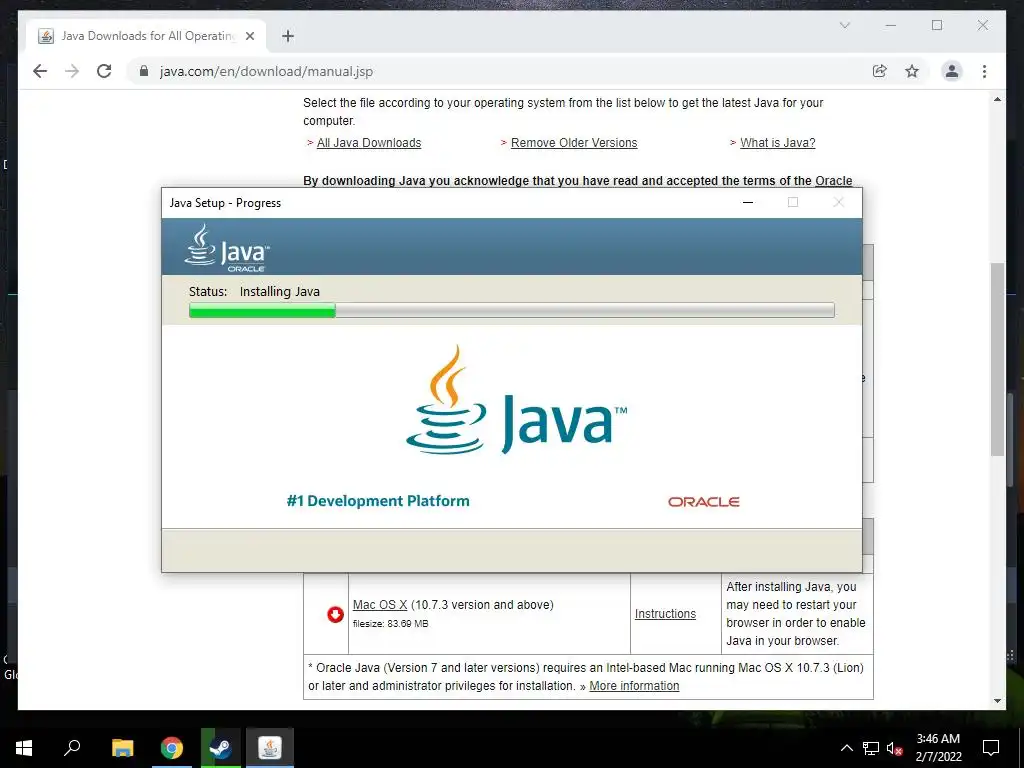Open the Chrome profile avatar menu

pos(952,71)
